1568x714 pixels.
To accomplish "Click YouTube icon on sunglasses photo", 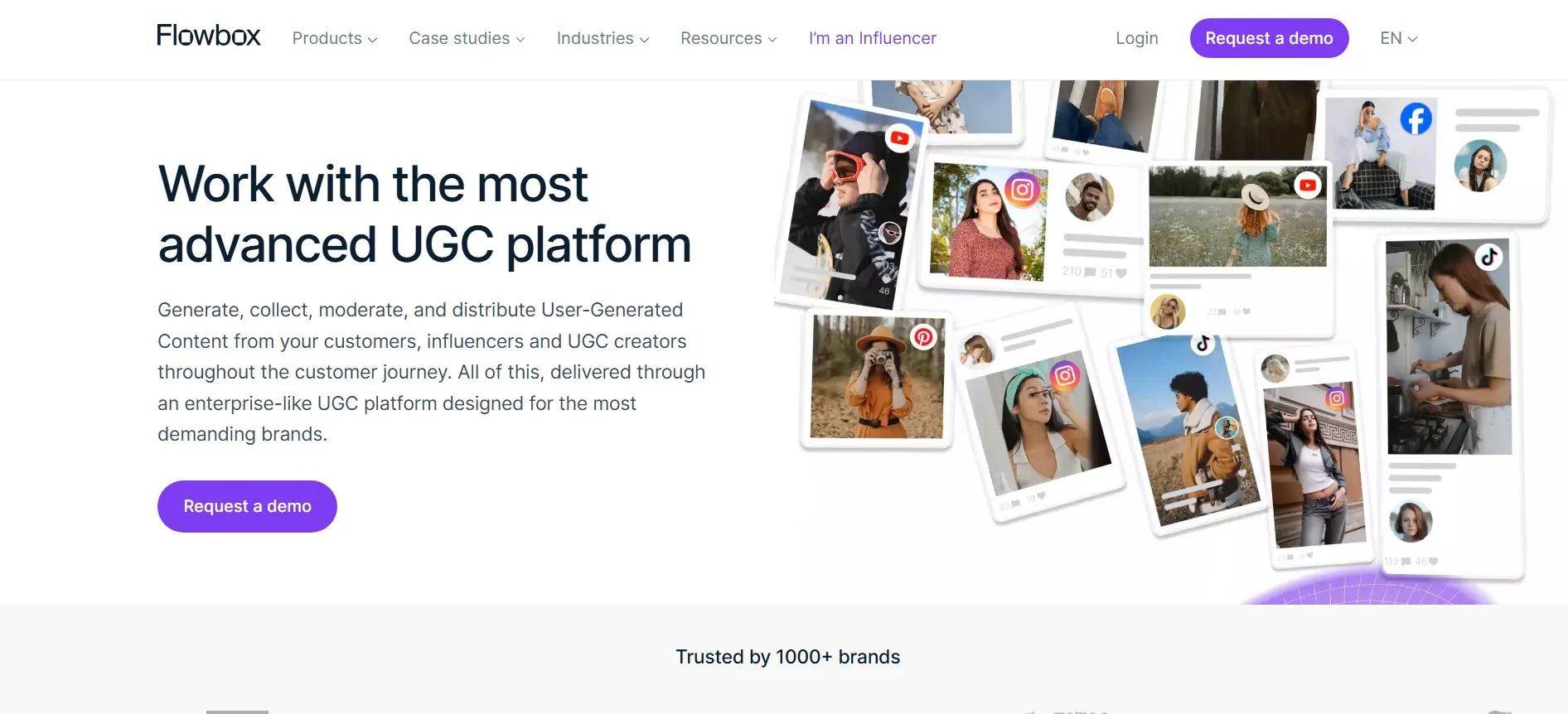I will pyautogui.click(x=899, y=138).
